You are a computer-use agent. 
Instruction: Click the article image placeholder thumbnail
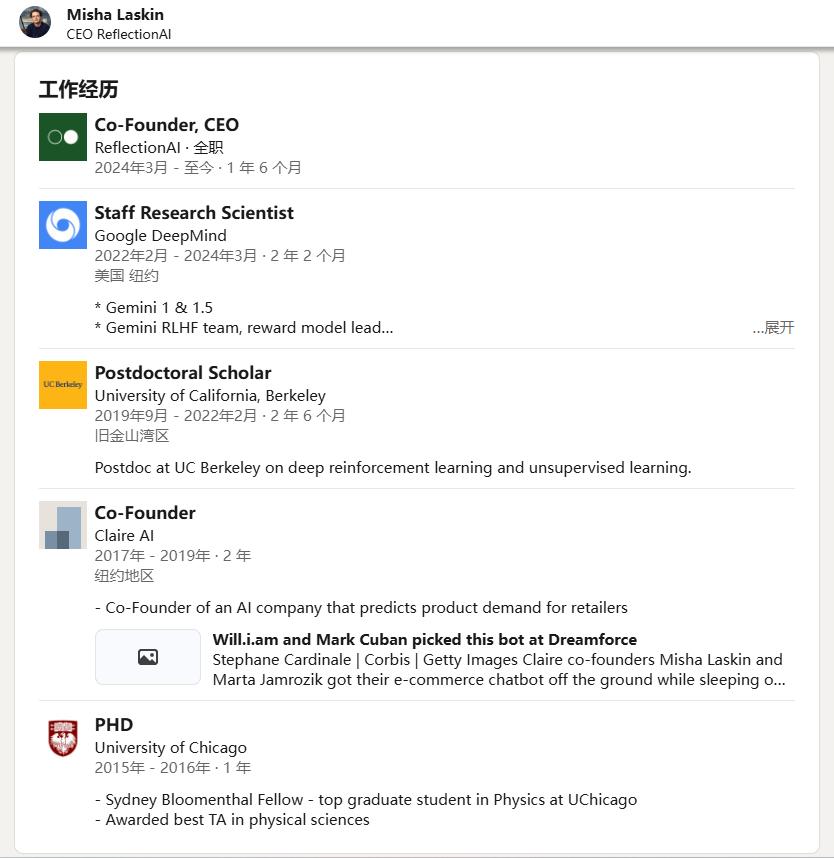pyautogui.click(x=148, y=657)
